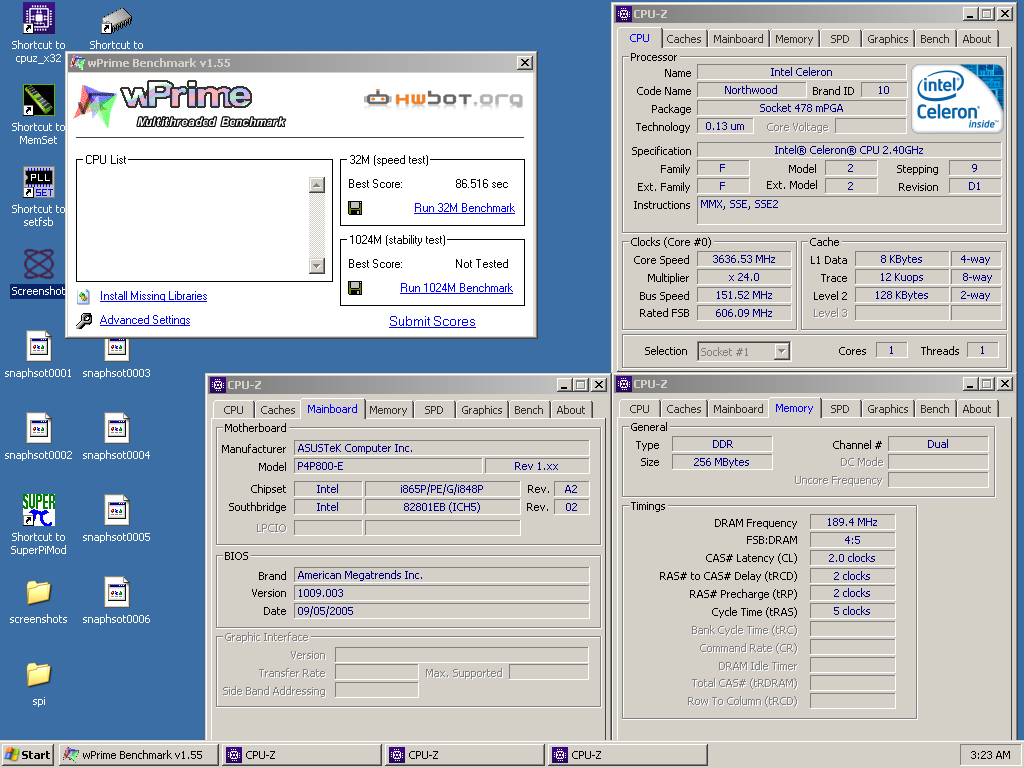Select the BIOS Version 1009.003 field

point(441,594)
